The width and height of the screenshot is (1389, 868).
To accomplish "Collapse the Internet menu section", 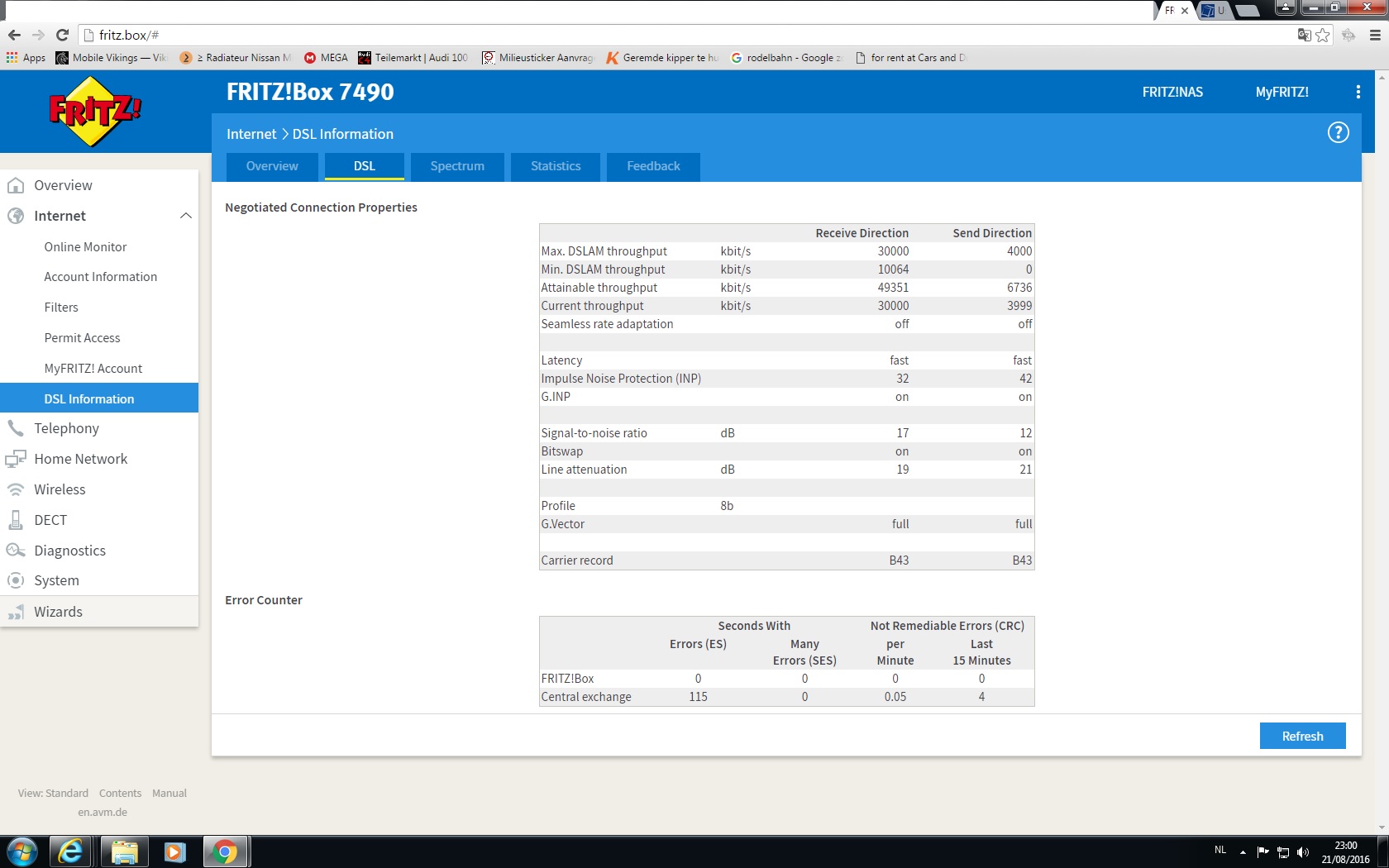I will [x=185, y=216].
